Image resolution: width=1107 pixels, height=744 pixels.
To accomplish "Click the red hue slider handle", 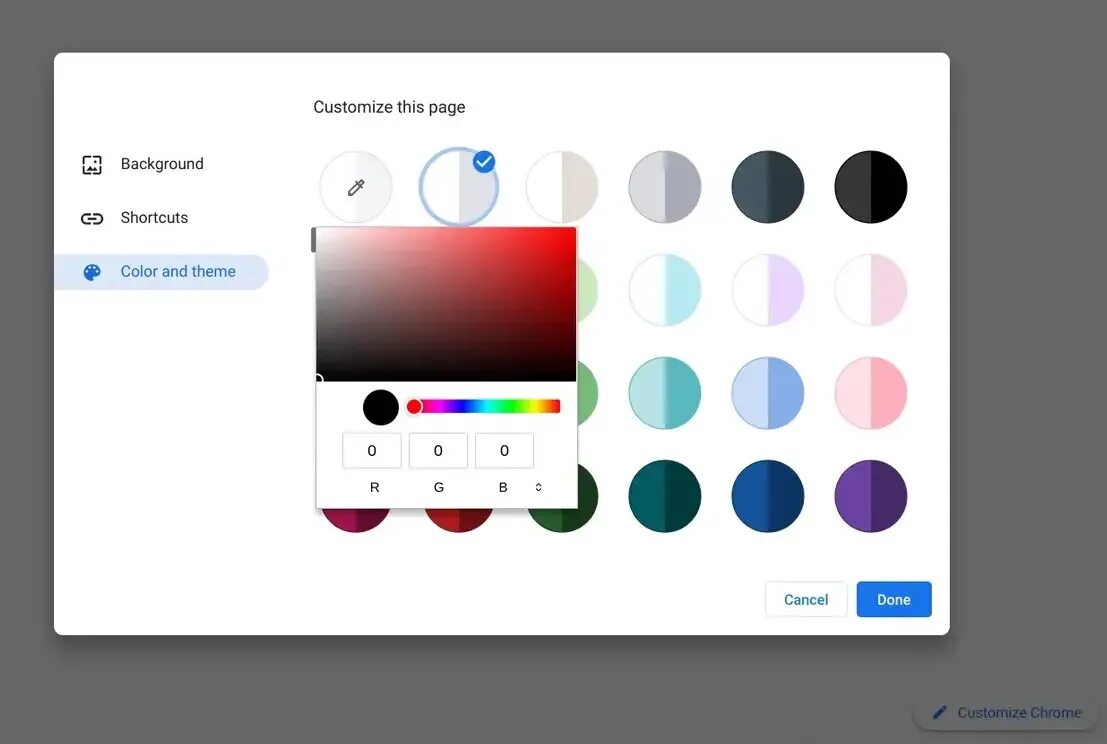I will (x=414, y=407).
